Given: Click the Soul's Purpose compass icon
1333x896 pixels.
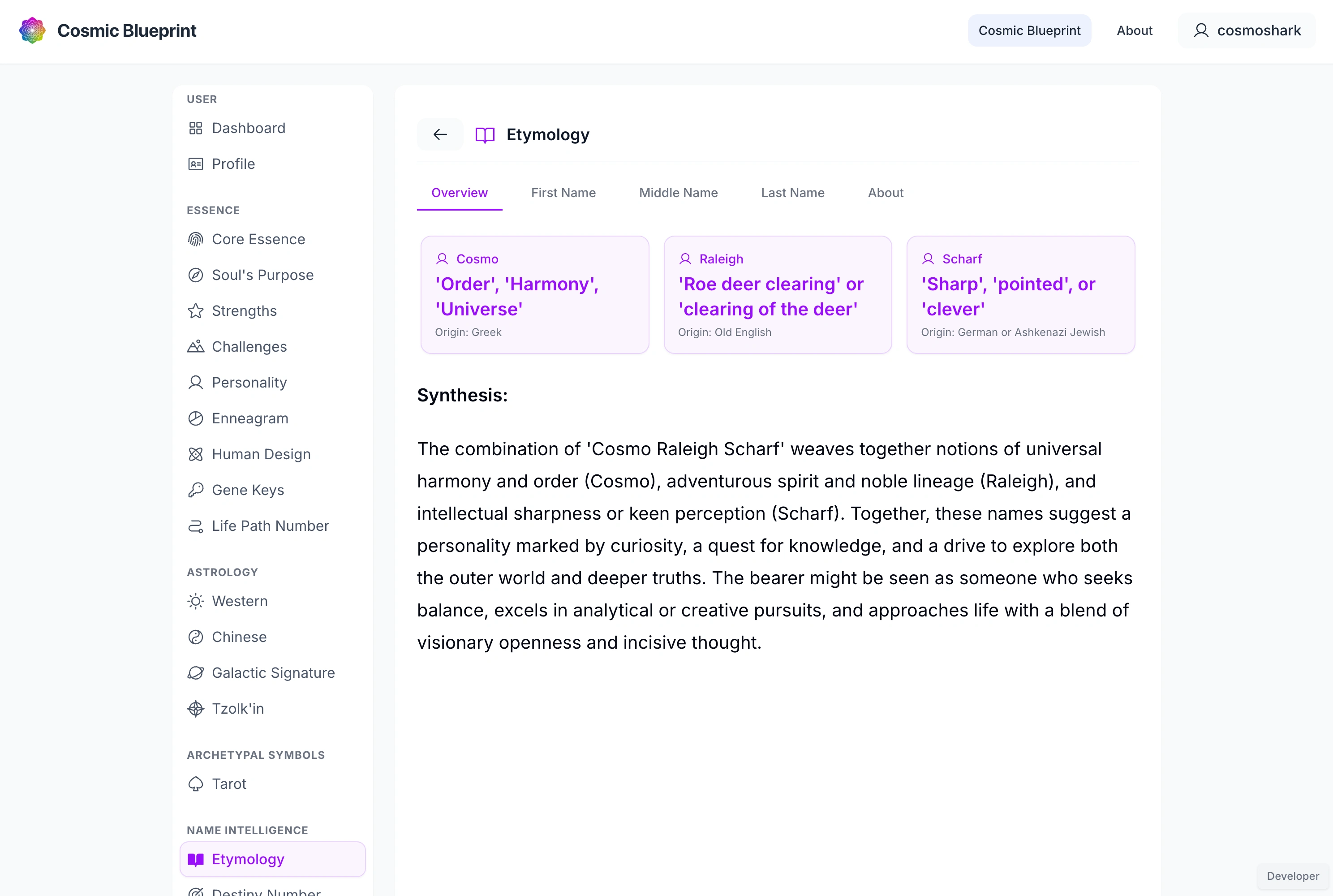Looking at the screenshot, I should pos(195,275).
